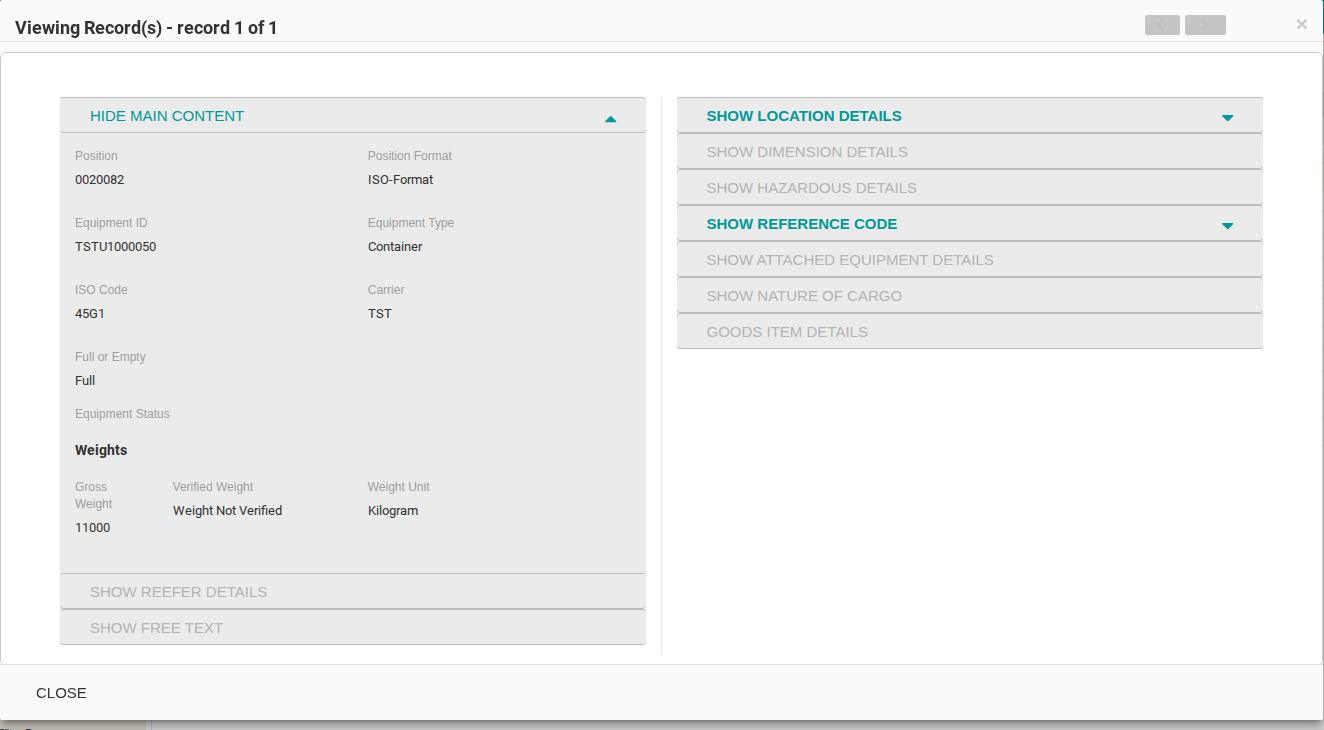Click the down-arrow icon in Reference Code header
This screenshot has width=1324, height=730.
[1227, 226]
